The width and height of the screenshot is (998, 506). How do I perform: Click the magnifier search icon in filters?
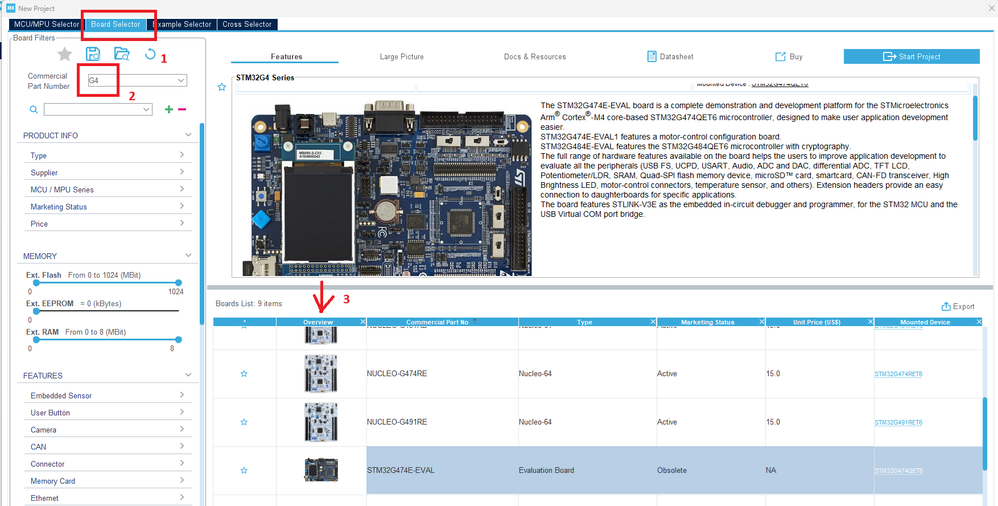click(x=34, y=109)
